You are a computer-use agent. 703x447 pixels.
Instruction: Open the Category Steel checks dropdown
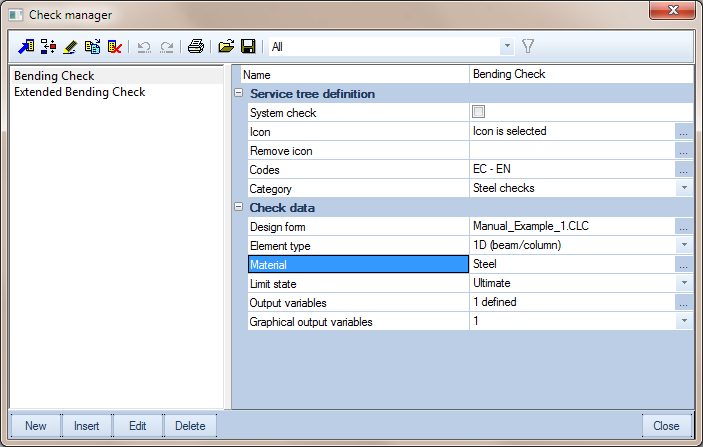click(x=684, y=188)
